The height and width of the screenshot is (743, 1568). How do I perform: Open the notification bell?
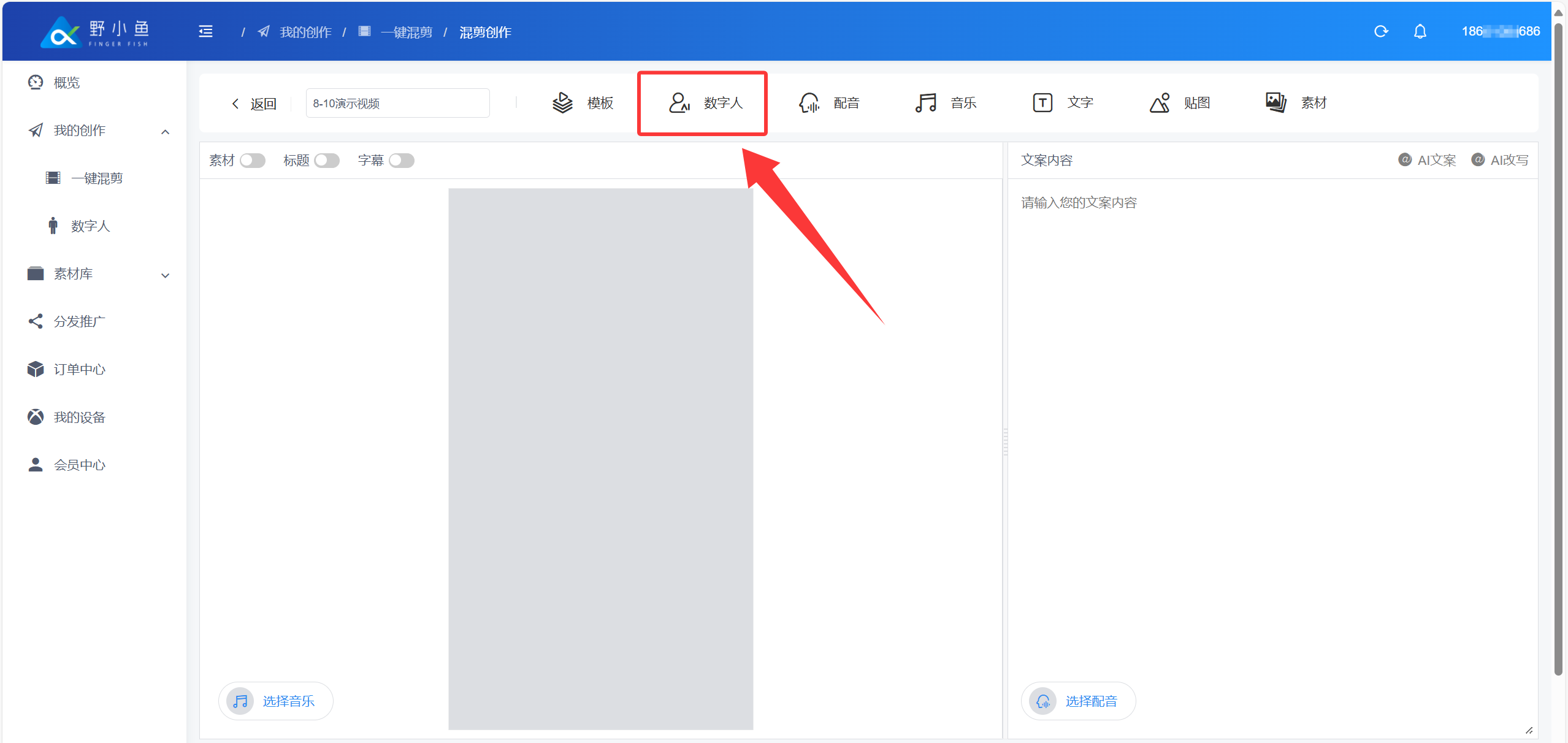coord(1420,31)
